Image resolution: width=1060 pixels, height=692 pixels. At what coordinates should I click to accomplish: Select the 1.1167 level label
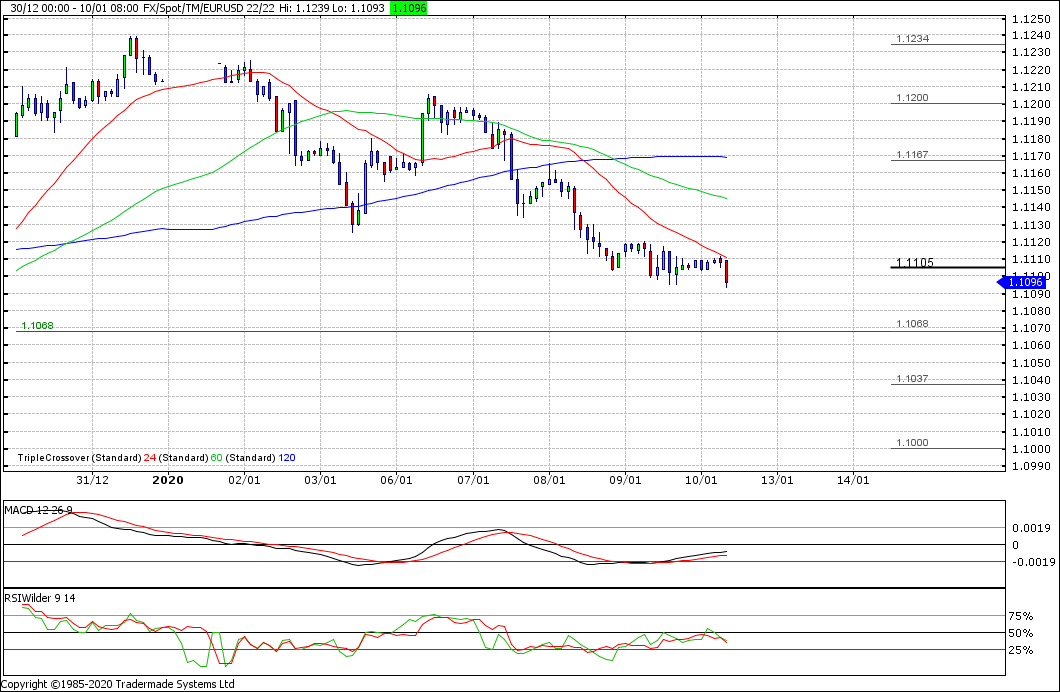(913, 155)
